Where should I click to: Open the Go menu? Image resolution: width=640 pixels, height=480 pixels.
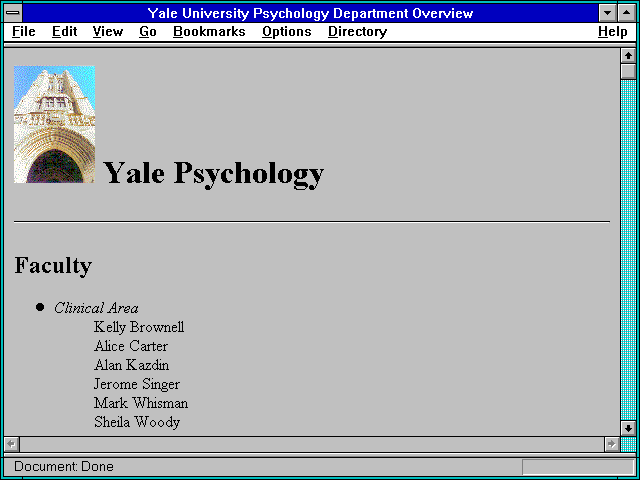point(148,32)
